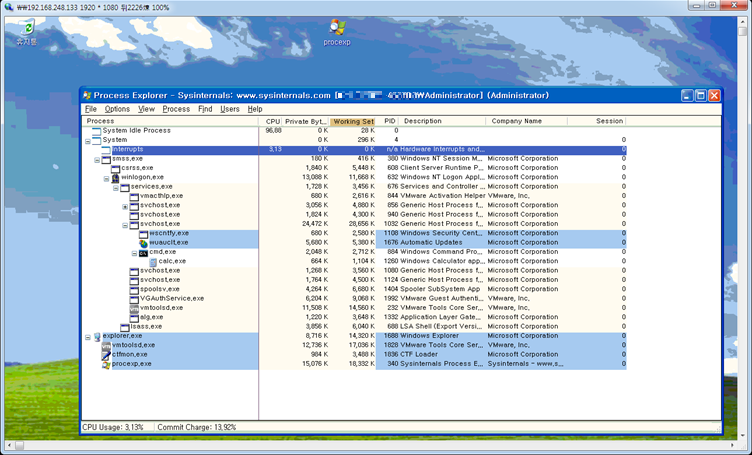Open the Process menu
This screenshot has height=455, width=752.
click(x=176, y=109)
